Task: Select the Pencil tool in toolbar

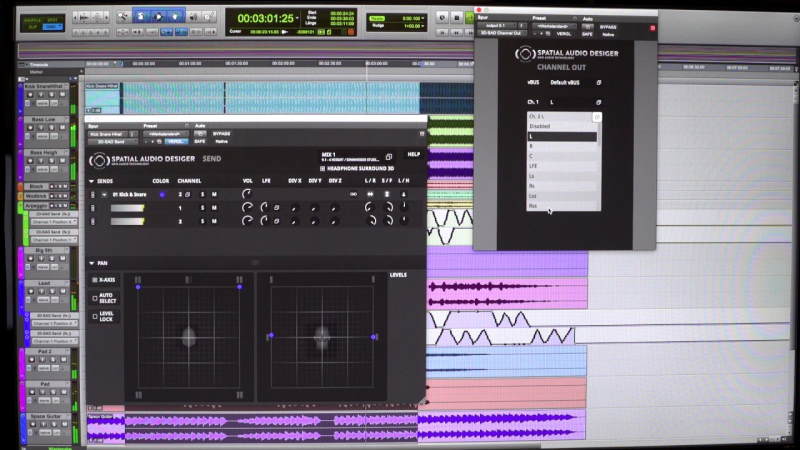Action: [x=209, y=17]
